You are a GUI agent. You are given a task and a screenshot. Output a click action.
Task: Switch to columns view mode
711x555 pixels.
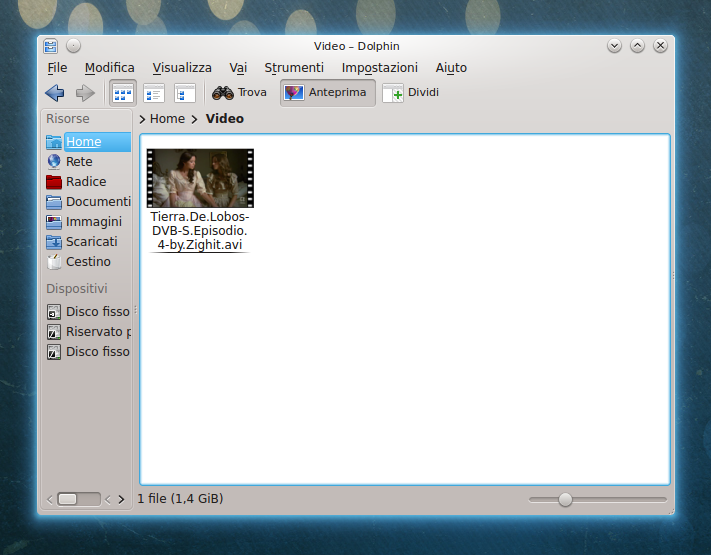[x=185, y=93]
